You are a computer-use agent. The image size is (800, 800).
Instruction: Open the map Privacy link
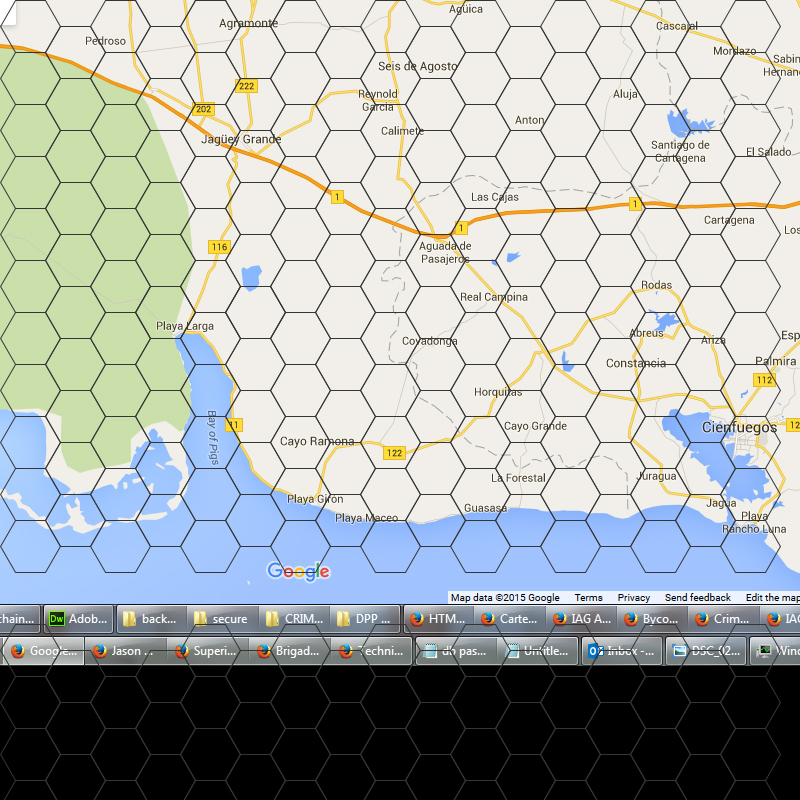pyautogui.click(x=634, y=597)
